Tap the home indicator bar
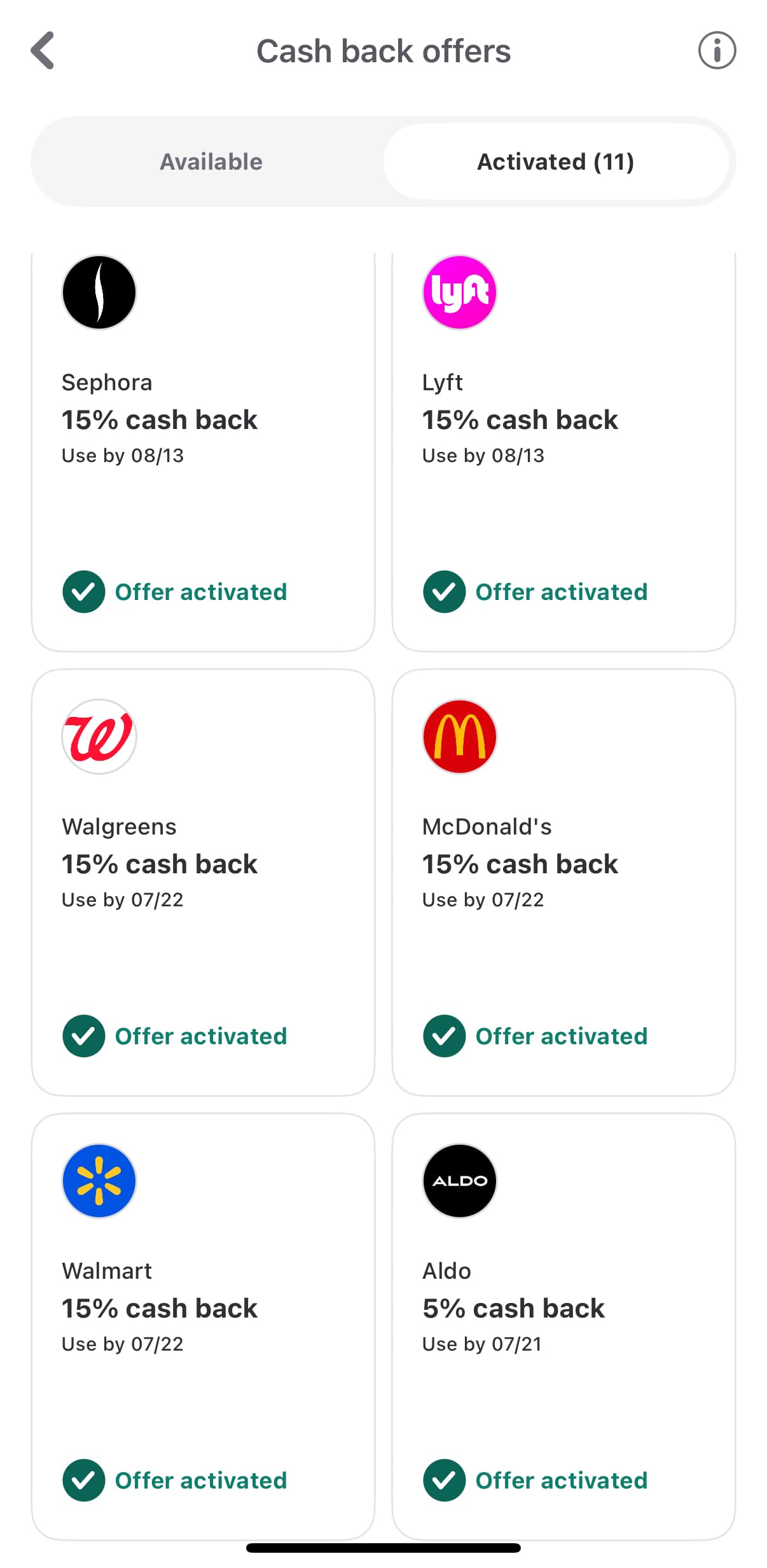 [x=383, y=1548]
